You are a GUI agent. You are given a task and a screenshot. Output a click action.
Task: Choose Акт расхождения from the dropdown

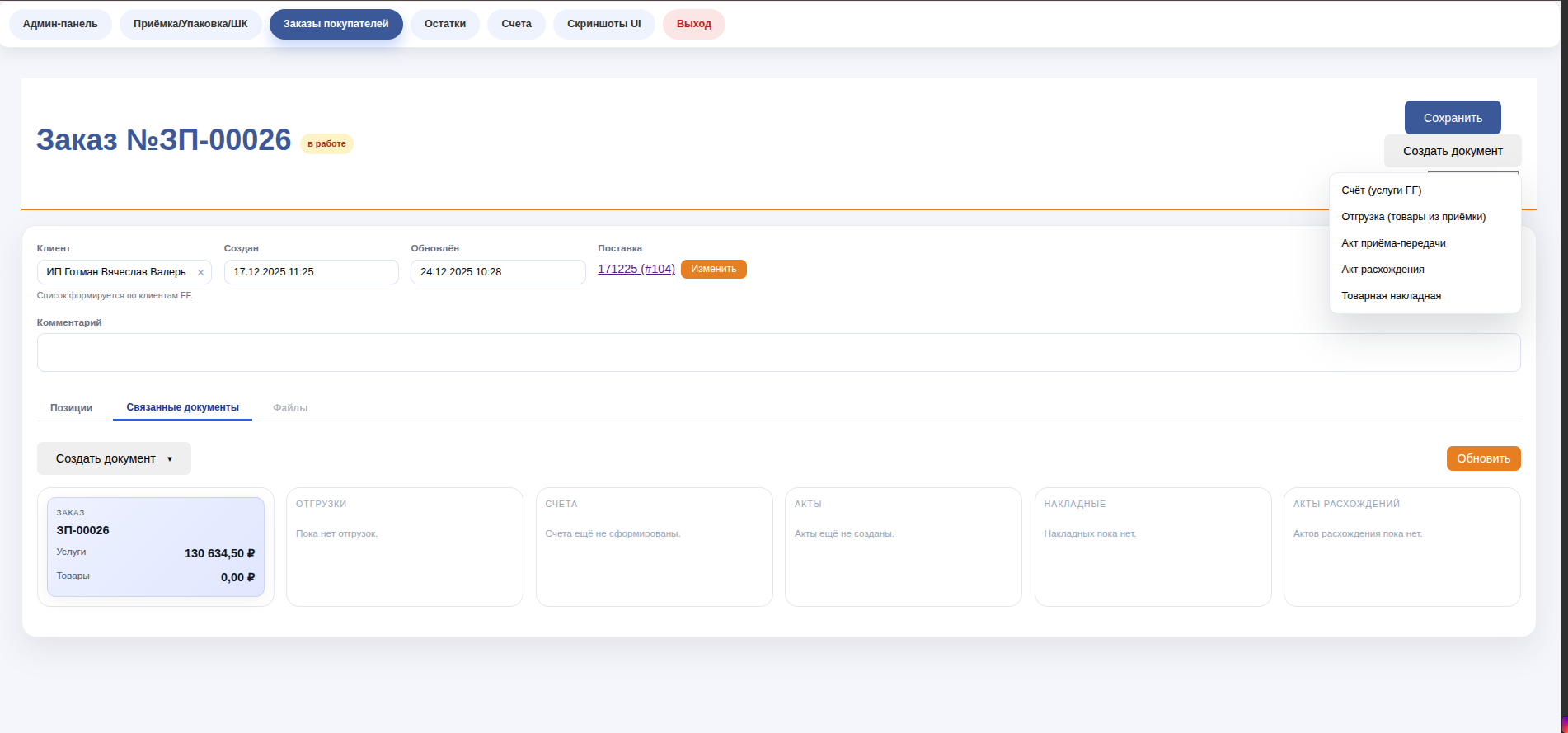1383,270
